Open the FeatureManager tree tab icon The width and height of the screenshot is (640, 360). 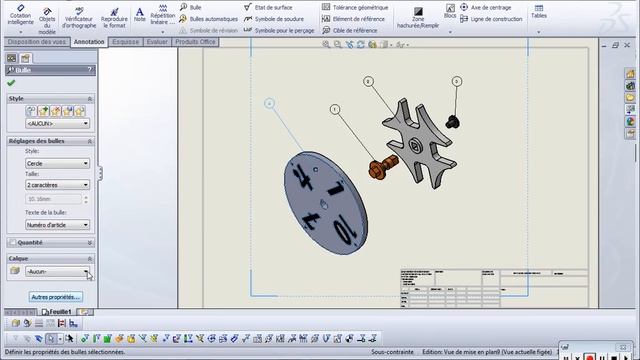11,58
